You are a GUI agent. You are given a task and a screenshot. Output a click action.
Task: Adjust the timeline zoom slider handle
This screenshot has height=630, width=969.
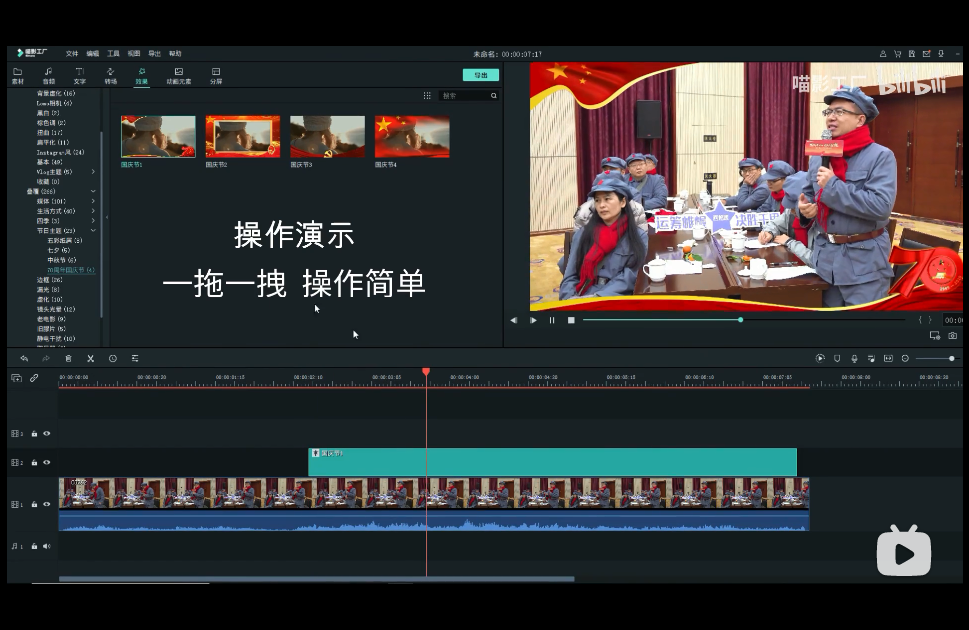point(951,358)
